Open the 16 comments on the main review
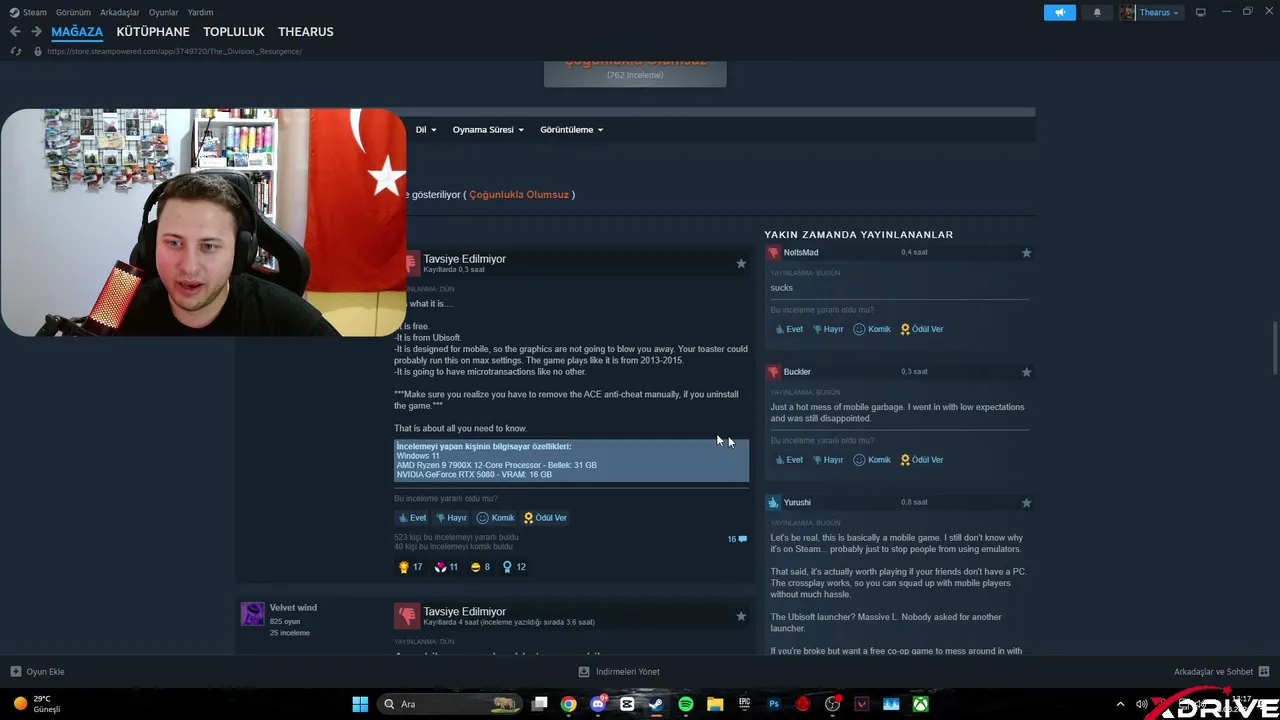This screenshot has height=720, width=1280. click(737, 539)
